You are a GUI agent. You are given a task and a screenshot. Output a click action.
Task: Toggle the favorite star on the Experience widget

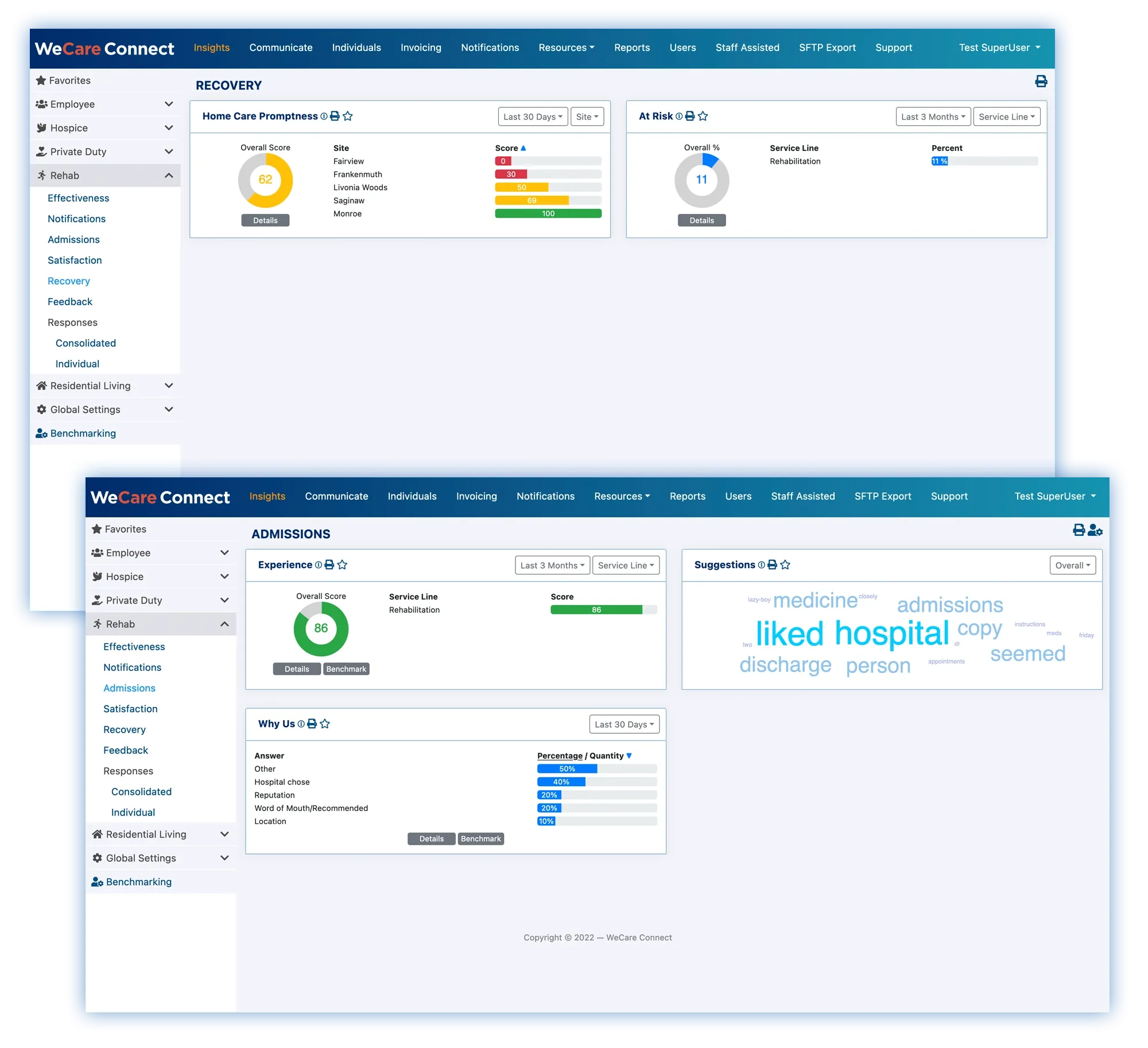[x=342, y=564]
